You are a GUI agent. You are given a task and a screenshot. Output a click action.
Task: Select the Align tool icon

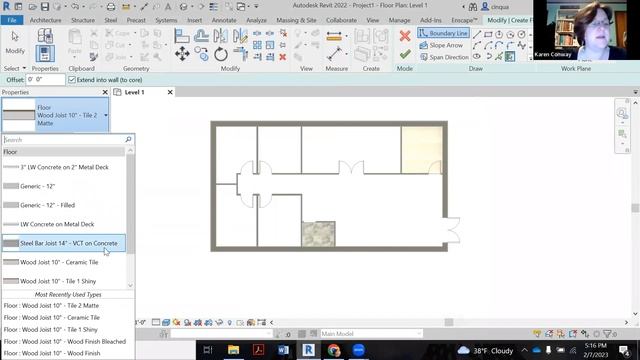click(182, 36)
